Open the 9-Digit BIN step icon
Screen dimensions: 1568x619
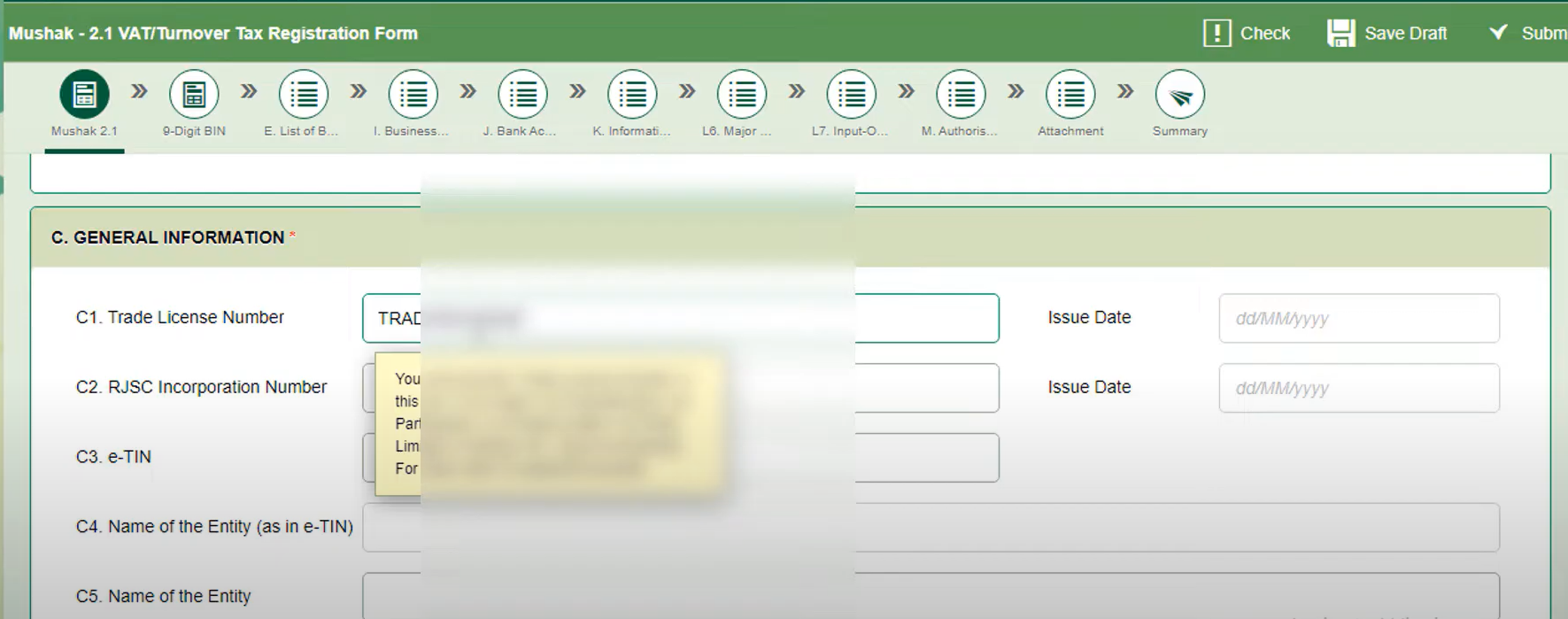[x=194, y=94]
